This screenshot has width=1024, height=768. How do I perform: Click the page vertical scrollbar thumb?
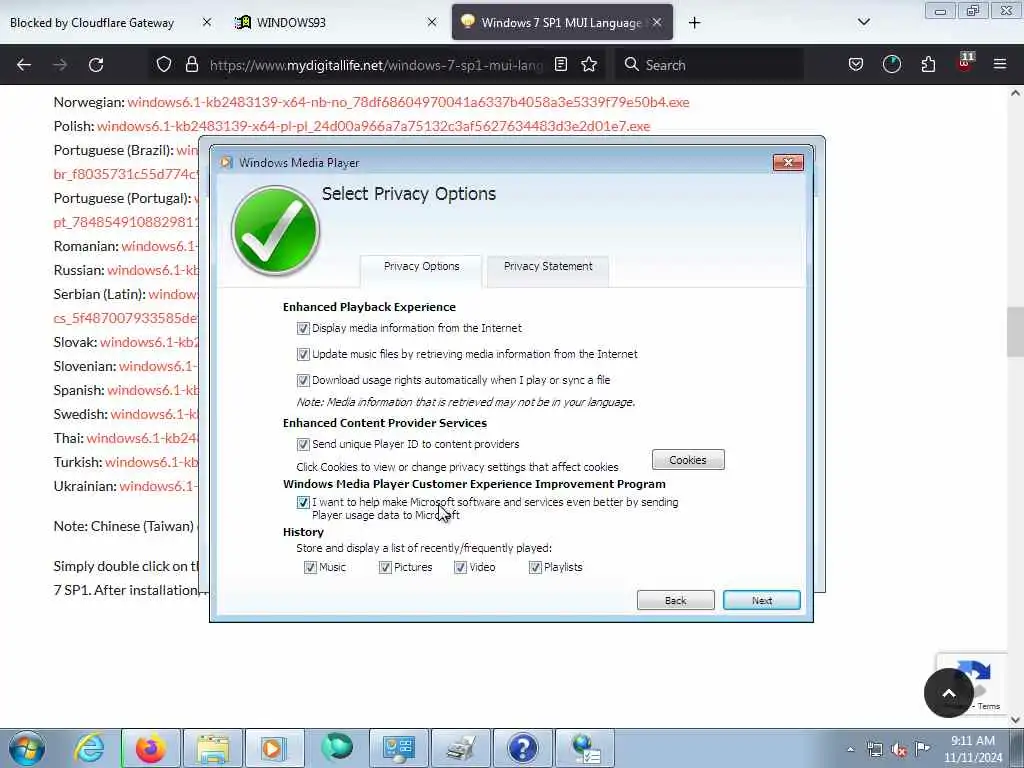1015,332
